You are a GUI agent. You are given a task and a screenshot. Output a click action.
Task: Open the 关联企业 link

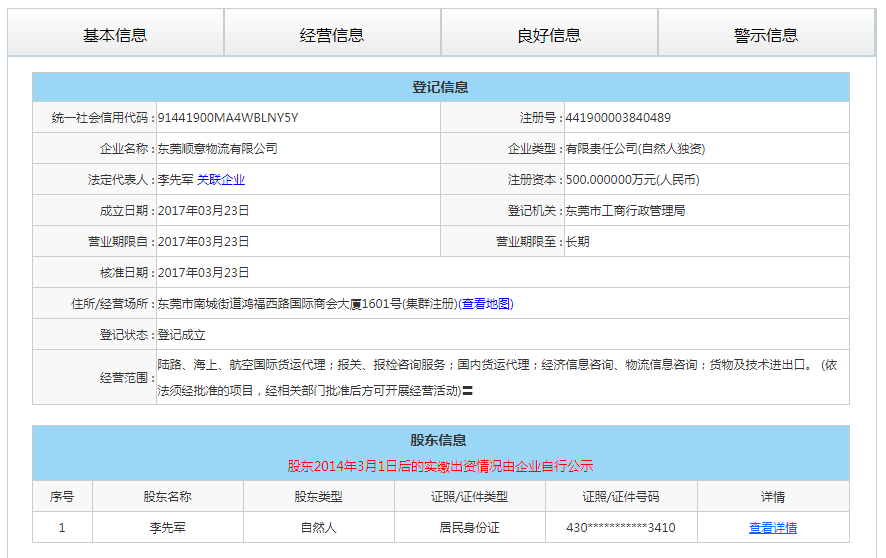(x=221, y=180)
